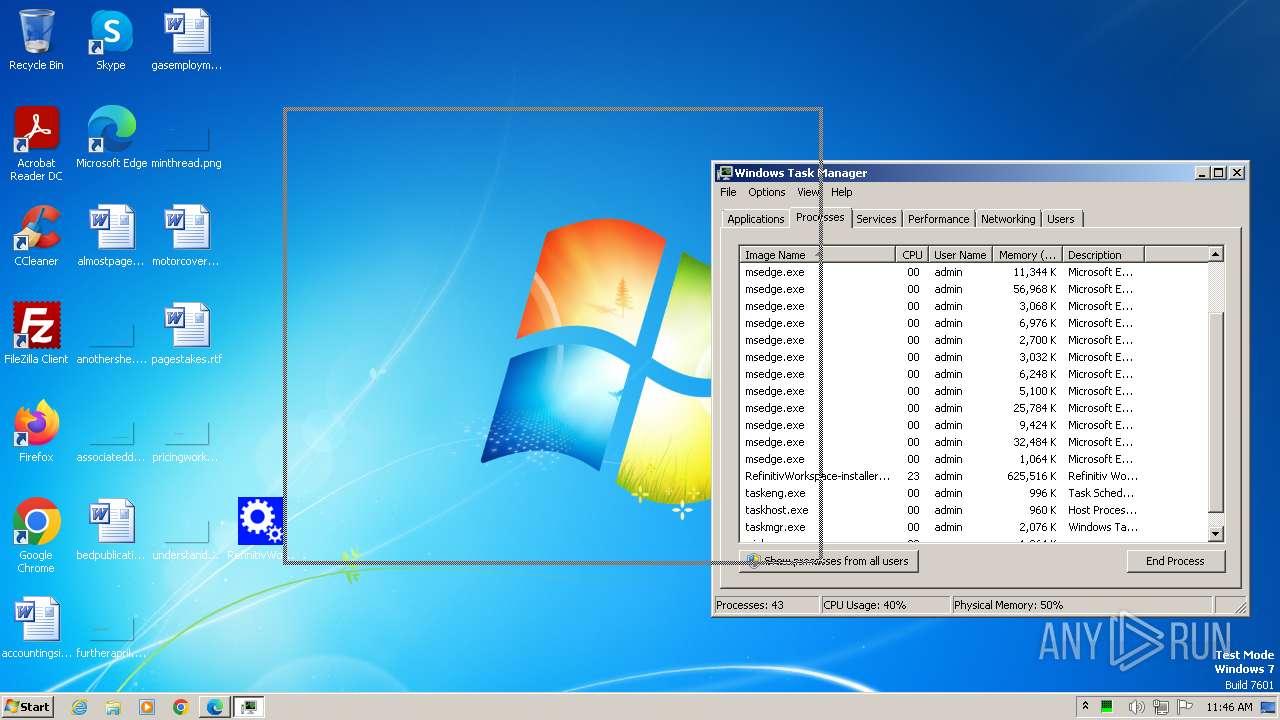The width and height of the screenshot is (1280, 720).
Task: Open the network tray icon
Action: point(1160,707)
